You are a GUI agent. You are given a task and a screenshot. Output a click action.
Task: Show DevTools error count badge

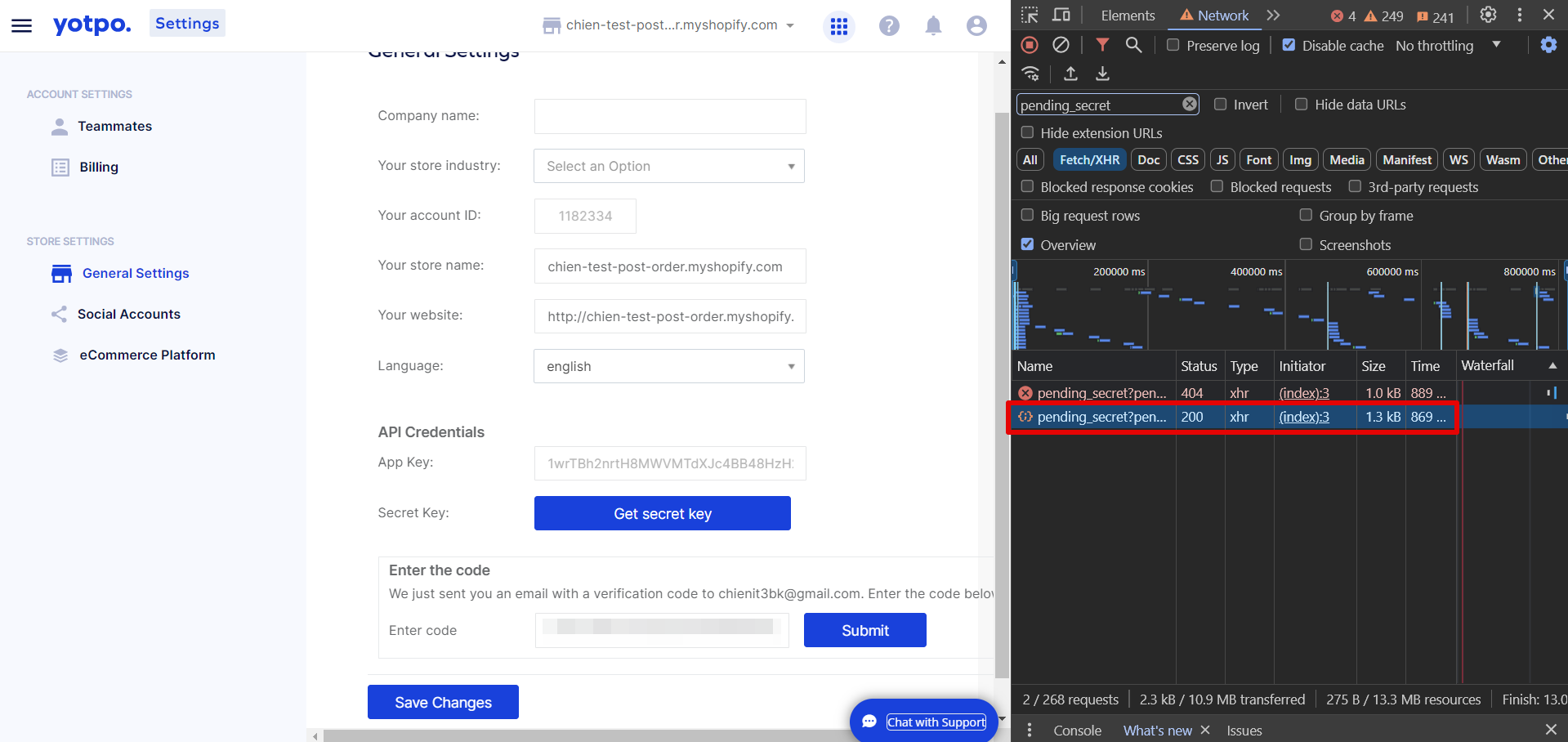[x=1343, y=16]
